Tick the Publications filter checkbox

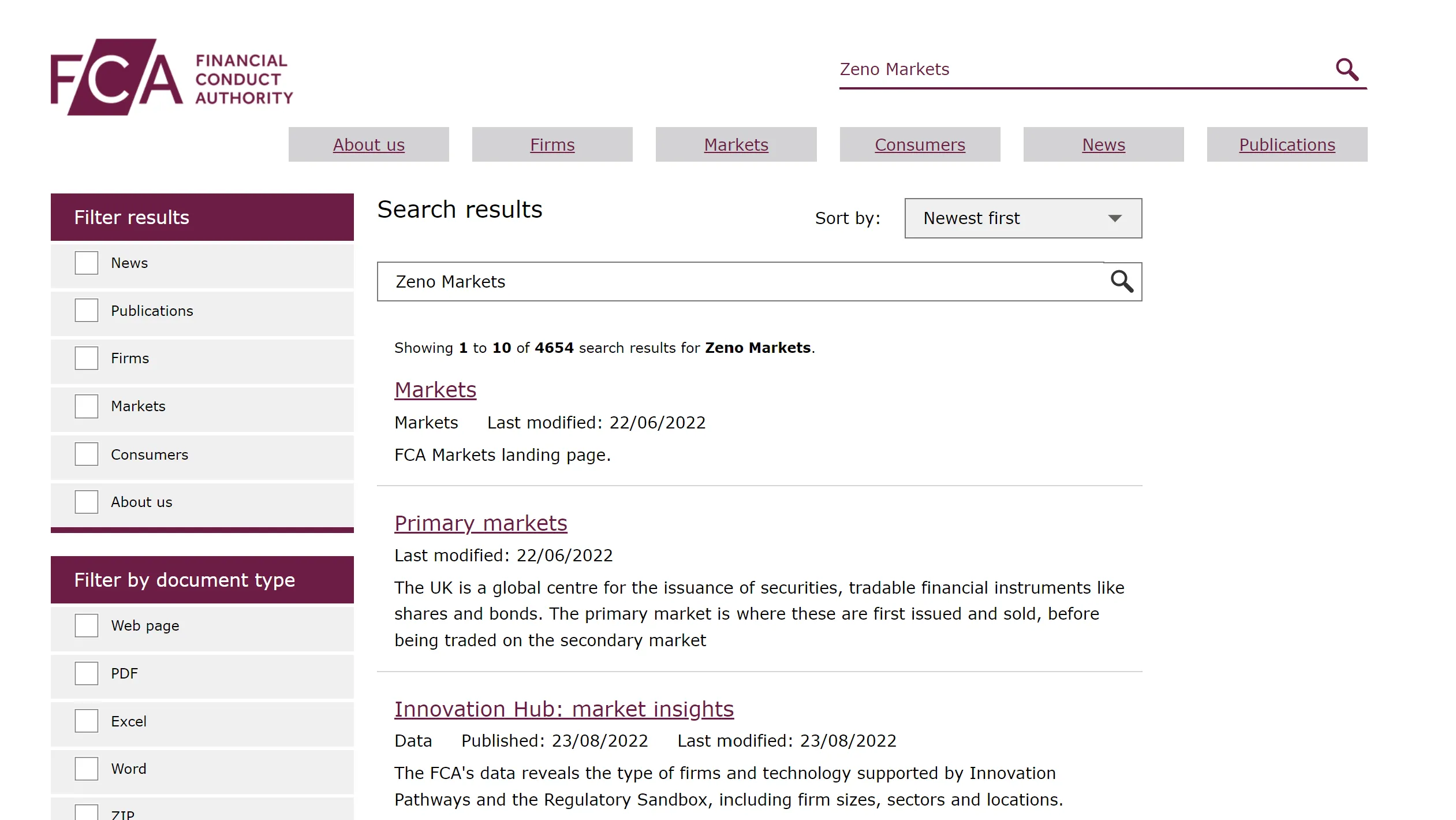coord(87,311)
